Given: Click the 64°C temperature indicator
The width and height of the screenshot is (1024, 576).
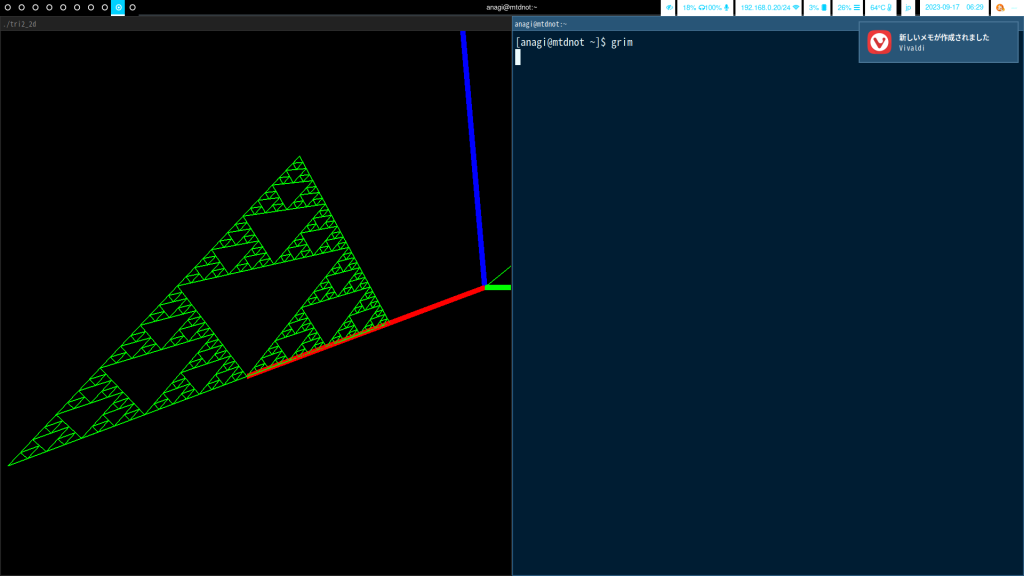Looking at the screenshot, I should click(x=880, y=7).
